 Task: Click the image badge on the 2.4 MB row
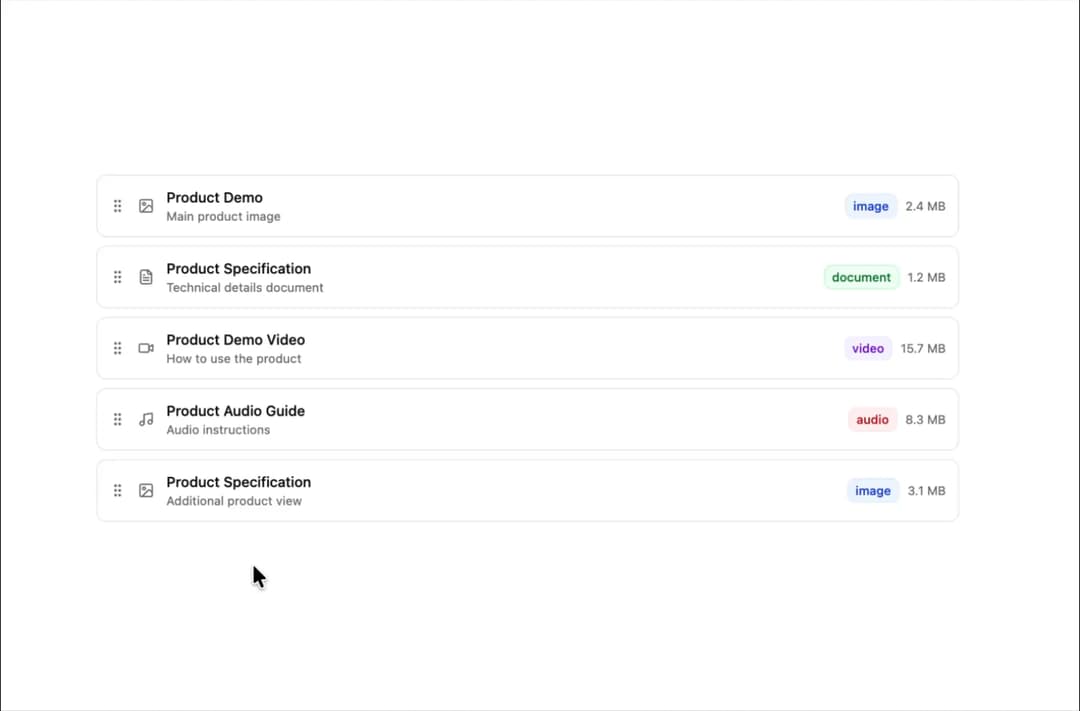coord(871,206)
